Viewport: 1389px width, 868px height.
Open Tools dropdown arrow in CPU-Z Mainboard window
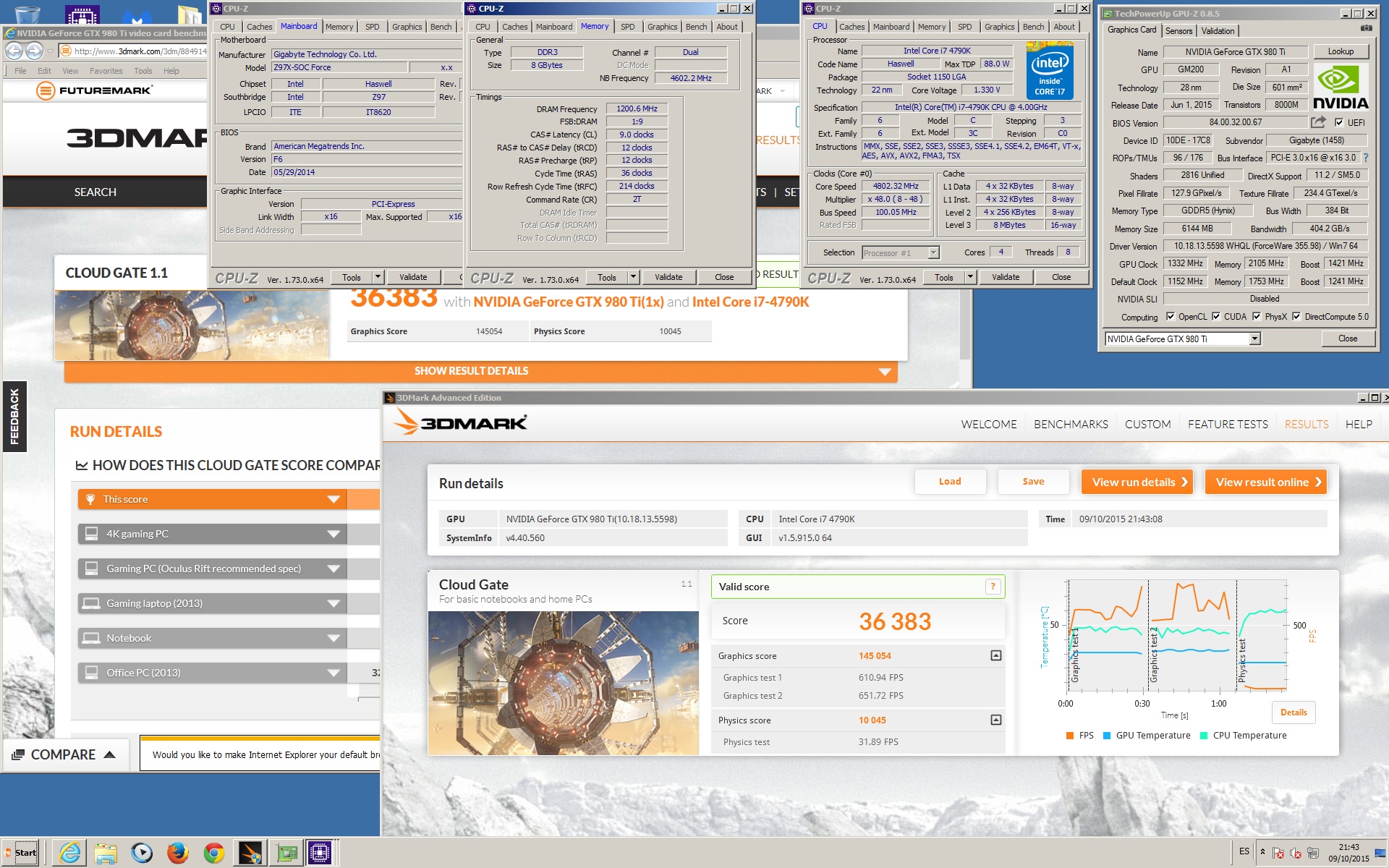378,277
